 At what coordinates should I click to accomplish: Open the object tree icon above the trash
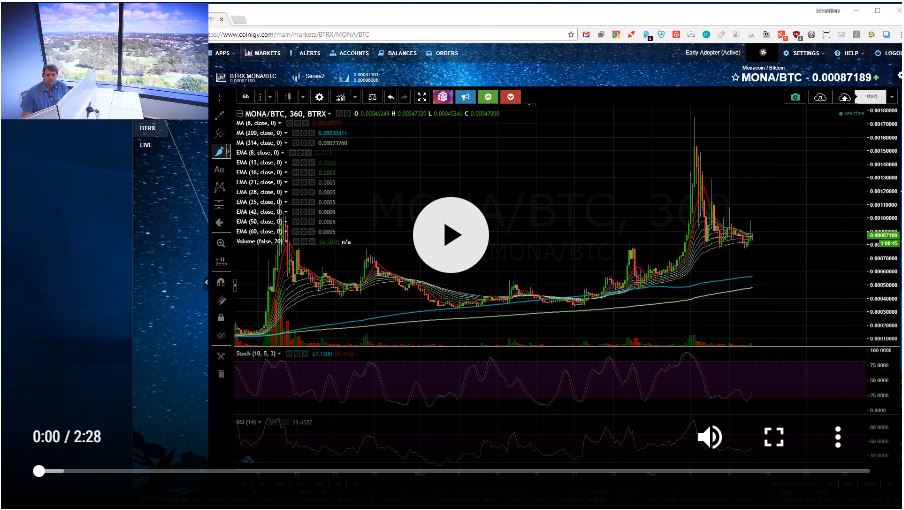click(x=221, y=356)
